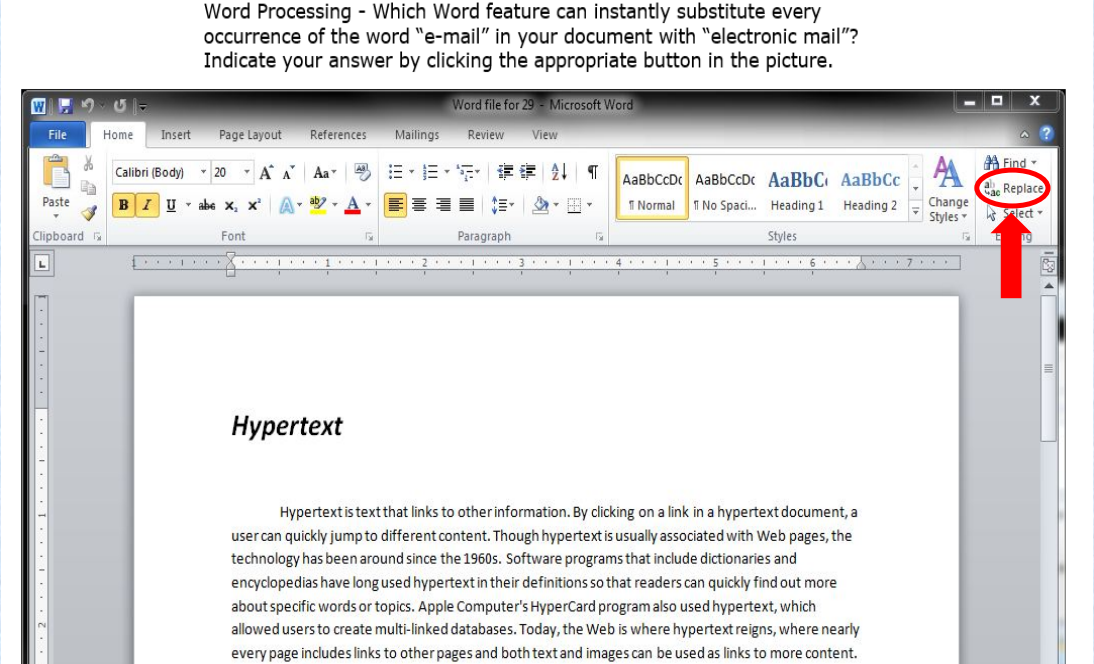1094x664 pixels.
Task: Click the first line indent marker on ruler
Action: (230, 257)
